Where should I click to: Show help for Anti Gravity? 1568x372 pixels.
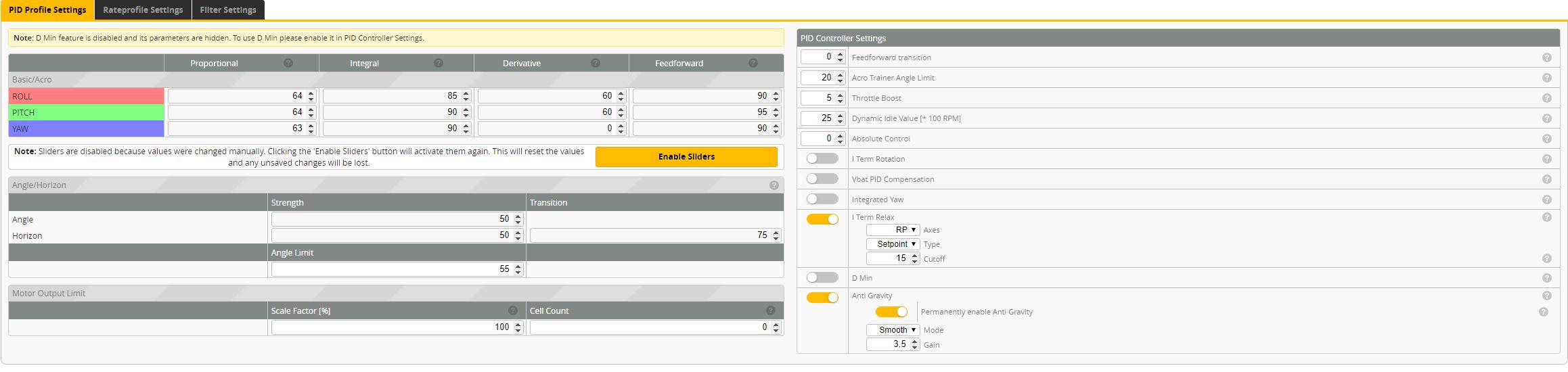pos(1547,296)
